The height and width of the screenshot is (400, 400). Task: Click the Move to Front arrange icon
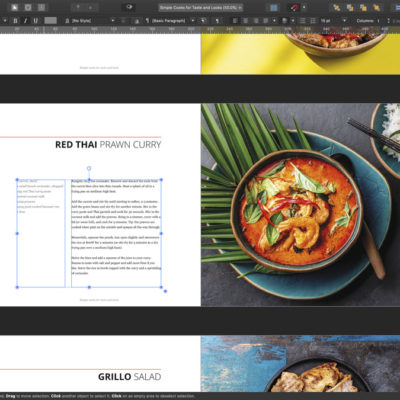tap(376, 7)
